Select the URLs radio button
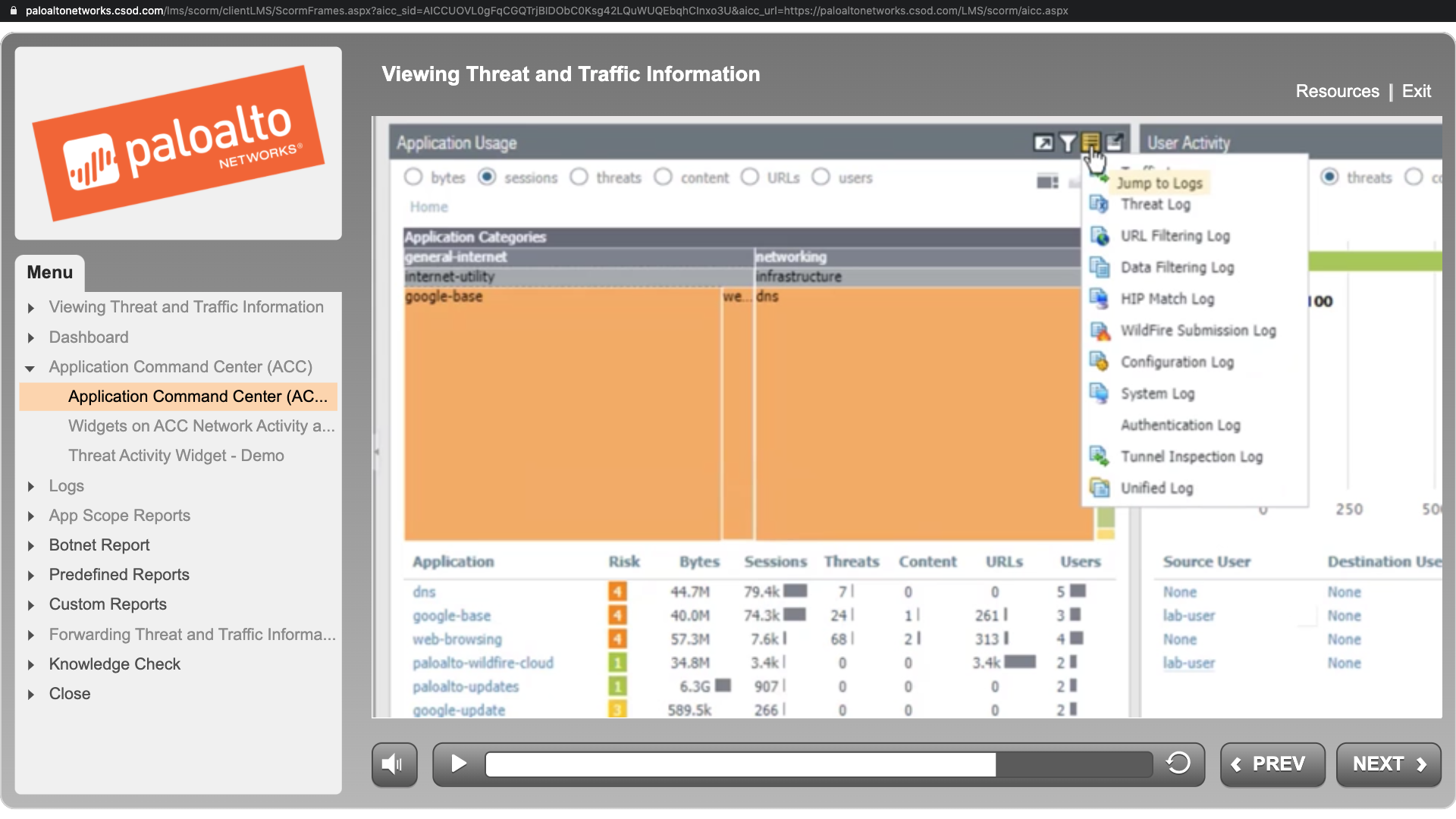 point(750,177)
